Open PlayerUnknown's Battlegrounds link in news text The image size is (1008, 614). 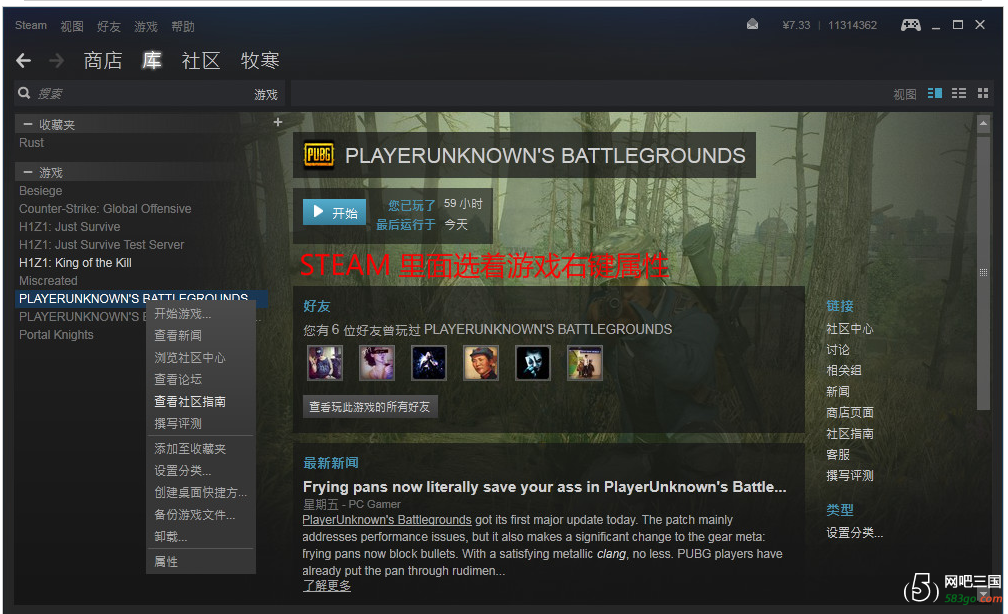(387, 519)
